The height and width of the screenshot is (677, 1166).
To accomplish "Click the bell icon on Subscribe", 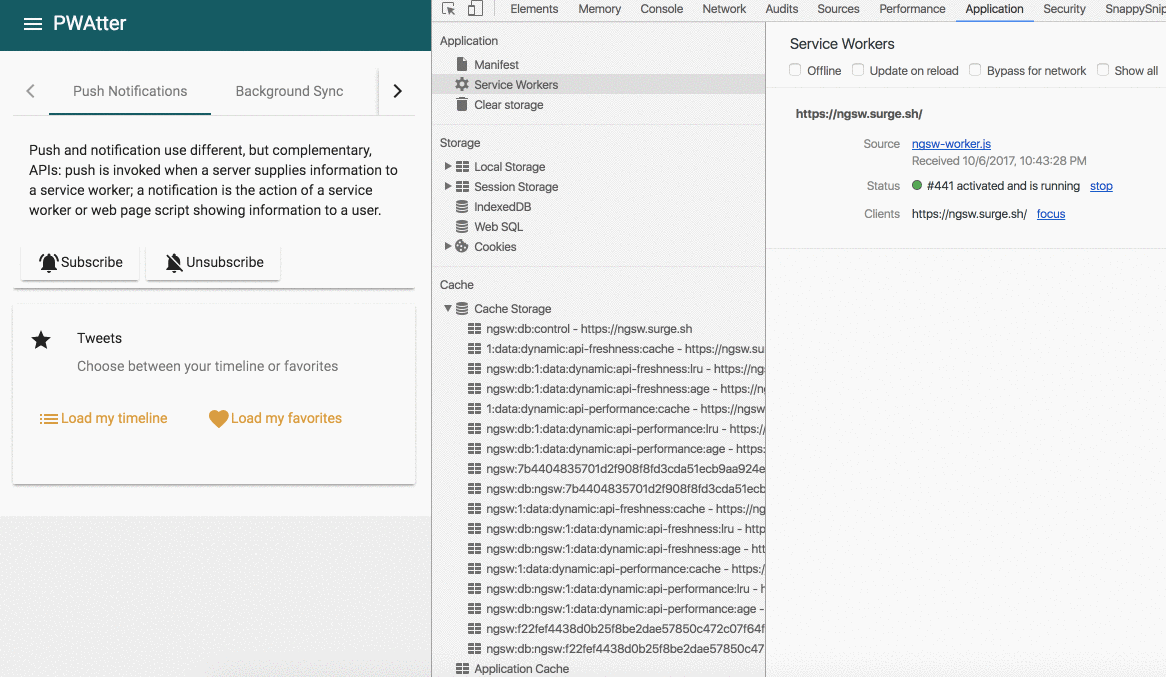I will click(x=48, y=263).
